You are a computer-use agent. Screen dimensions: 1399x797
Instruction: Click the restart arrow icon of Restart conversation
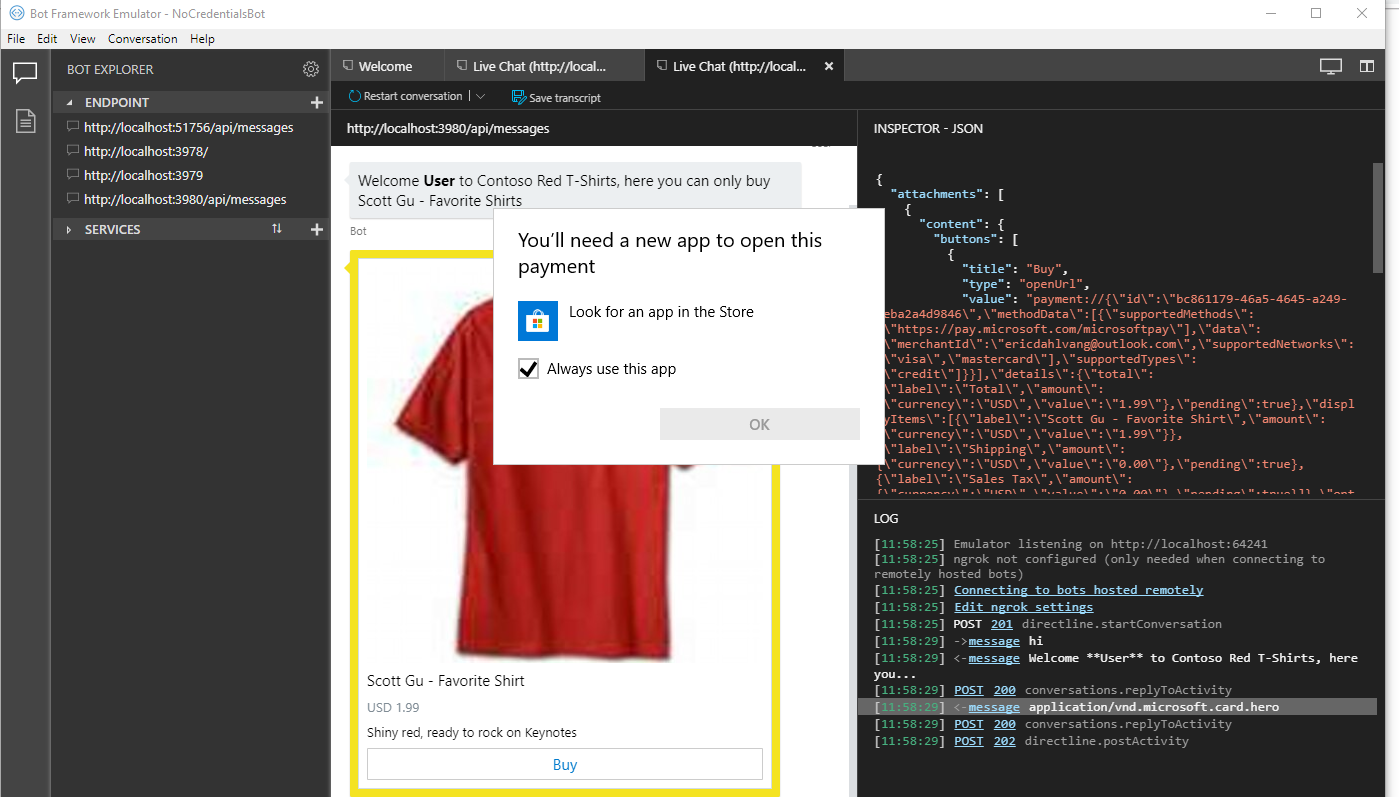(x=355, y=96)
